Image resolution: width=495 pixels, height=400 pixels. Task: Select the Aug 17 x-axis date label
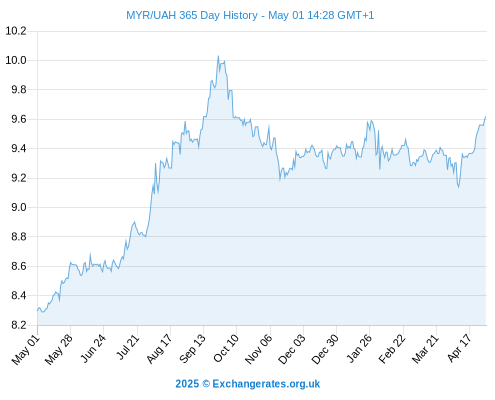coord(159,349)
